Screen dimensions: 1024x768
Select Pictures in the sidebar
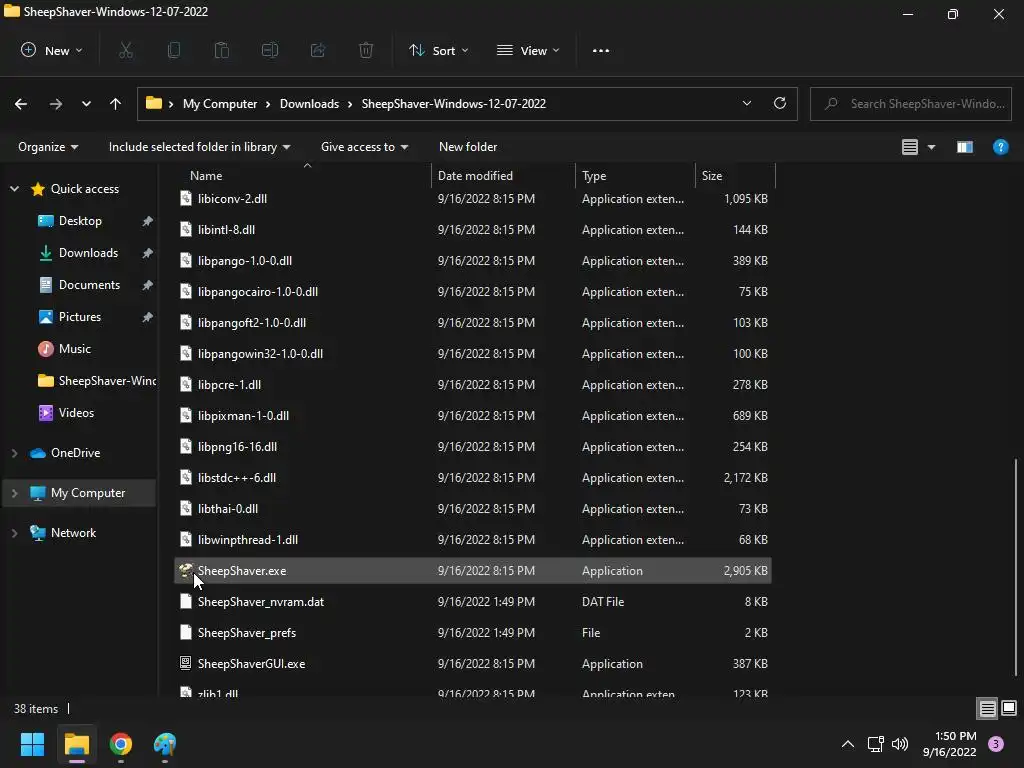80,317
